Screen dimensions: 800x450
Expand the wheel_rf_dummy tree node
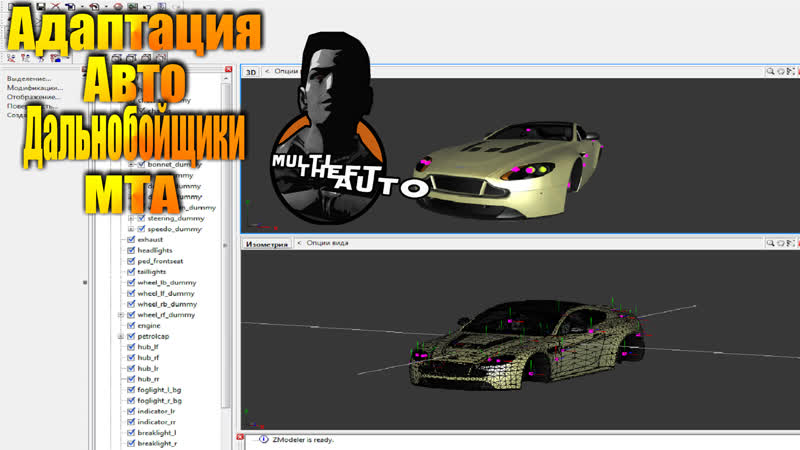(x=121, y=315)
